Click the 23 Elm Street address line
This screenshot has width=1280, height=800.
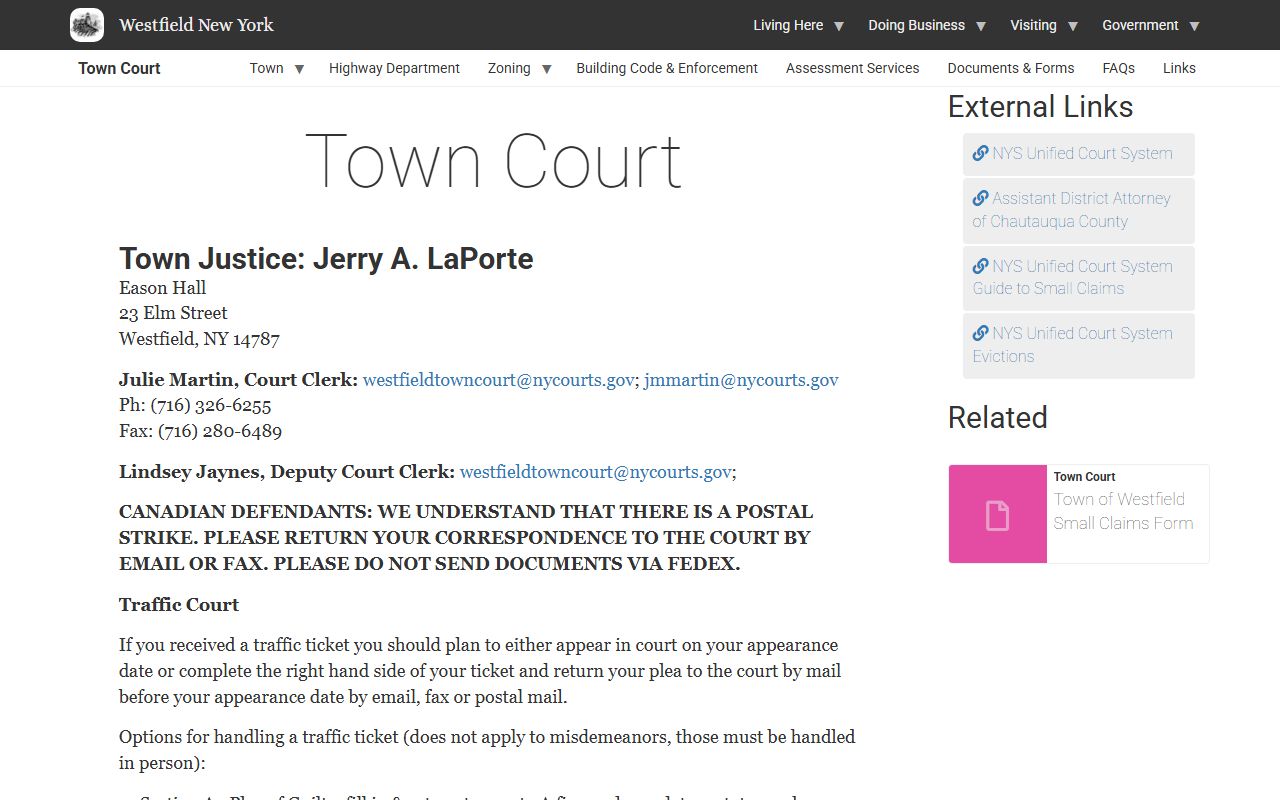click(173, 313)
